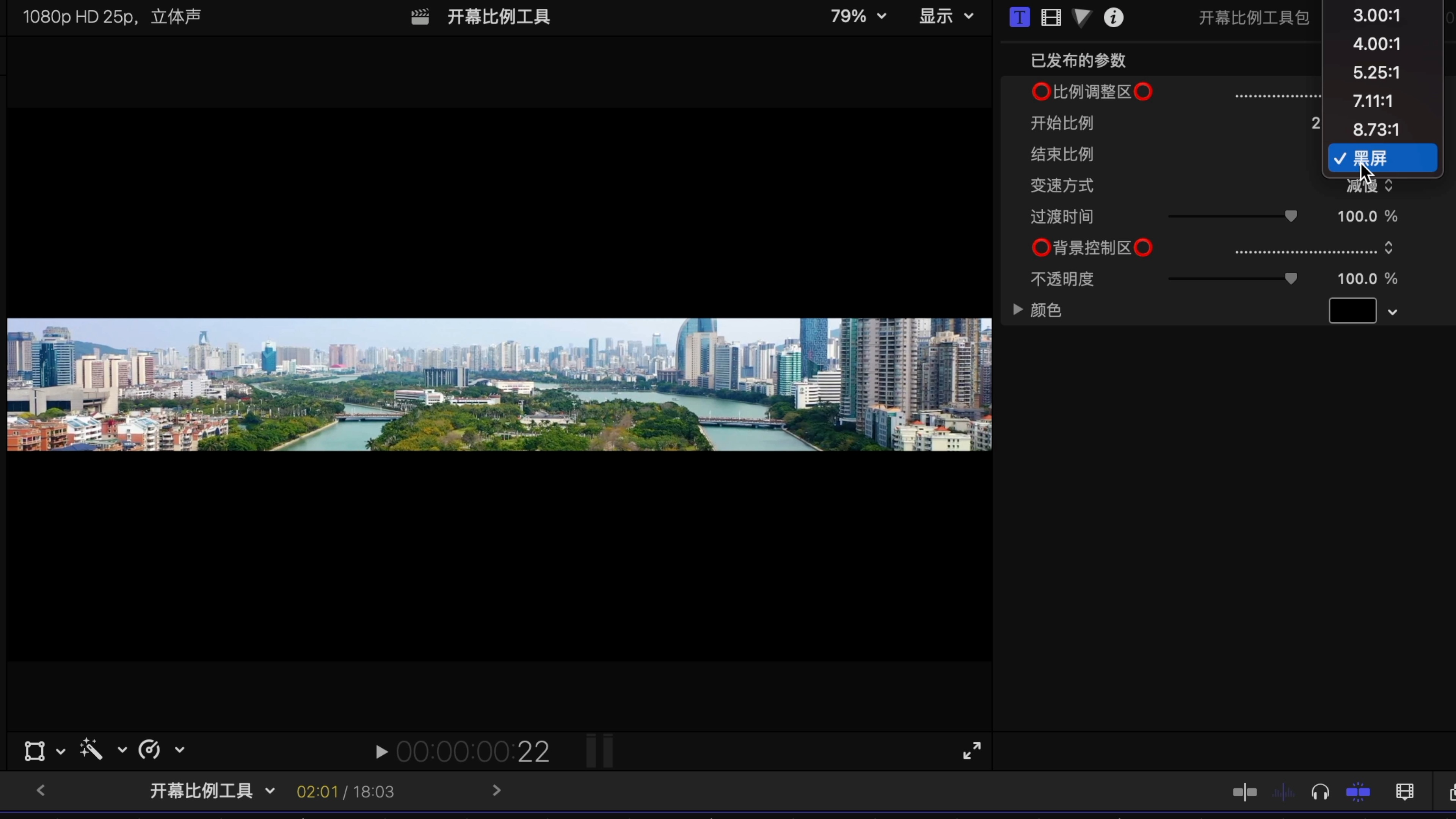This screenshot has width=1456, height=819.
Task: Open the retiming speedometer menu
Action: (150, 750)
